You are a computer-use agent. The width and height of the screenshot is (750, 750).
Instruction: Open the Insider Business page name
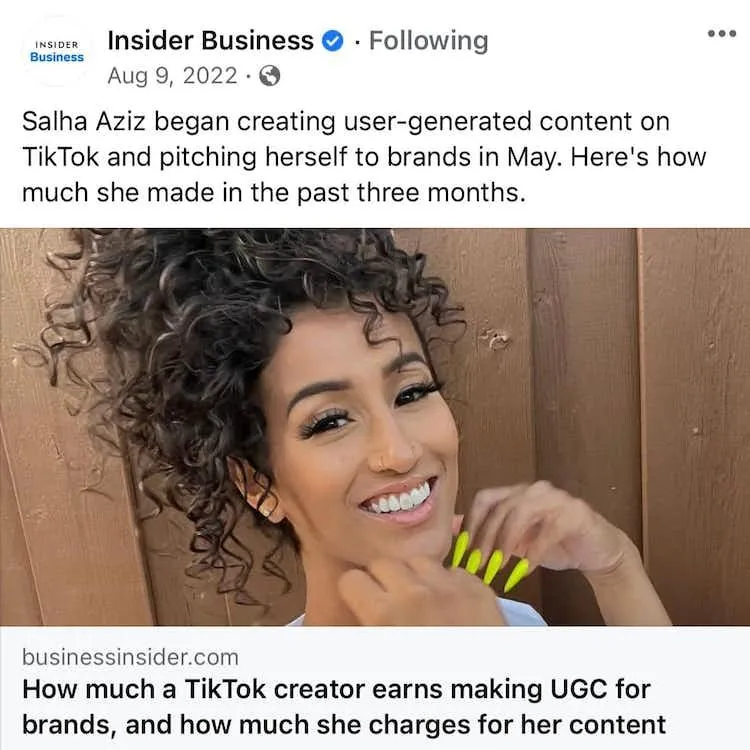210,41
